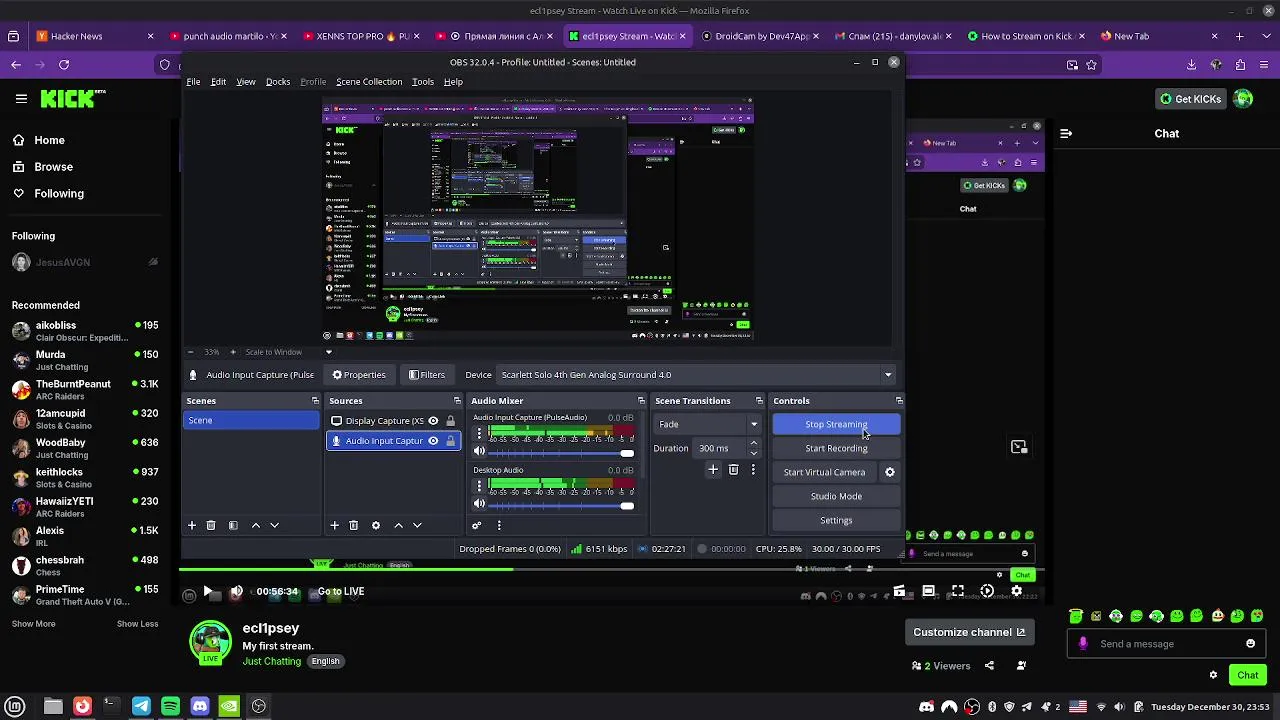The image size is (1280, 720).
Task: Mute Desktop Audio in mixer
Action: tap(479, 504)
